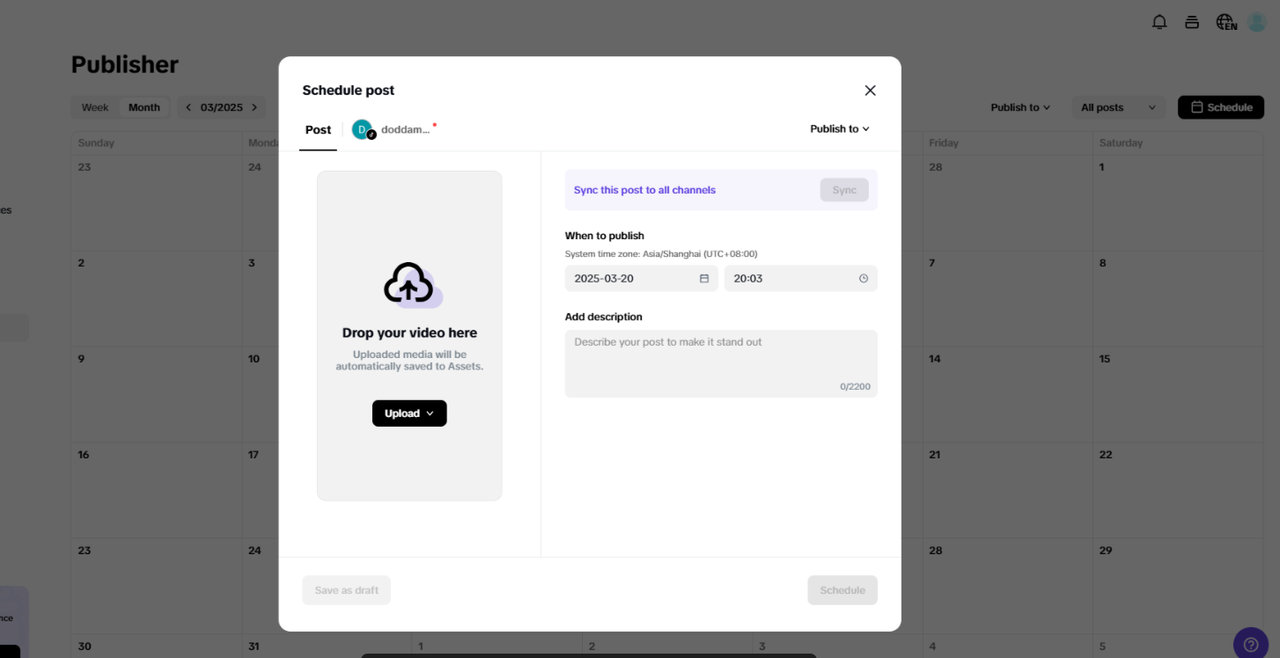Open the Publish to dropdown in dialog
Viewport: 1280px width, 658px height.
[x=839, y=128]
